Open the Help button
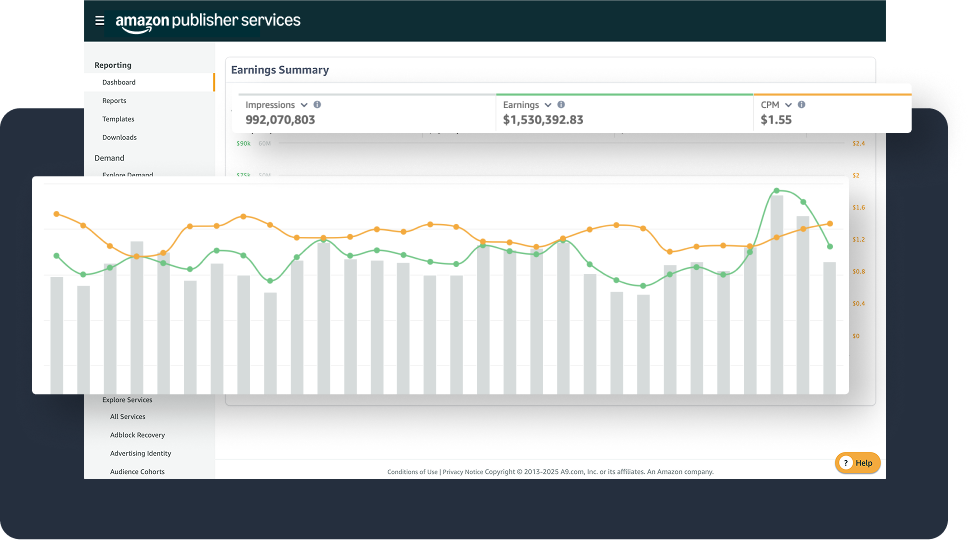This screenshot has height=540, width=972. 857,463
